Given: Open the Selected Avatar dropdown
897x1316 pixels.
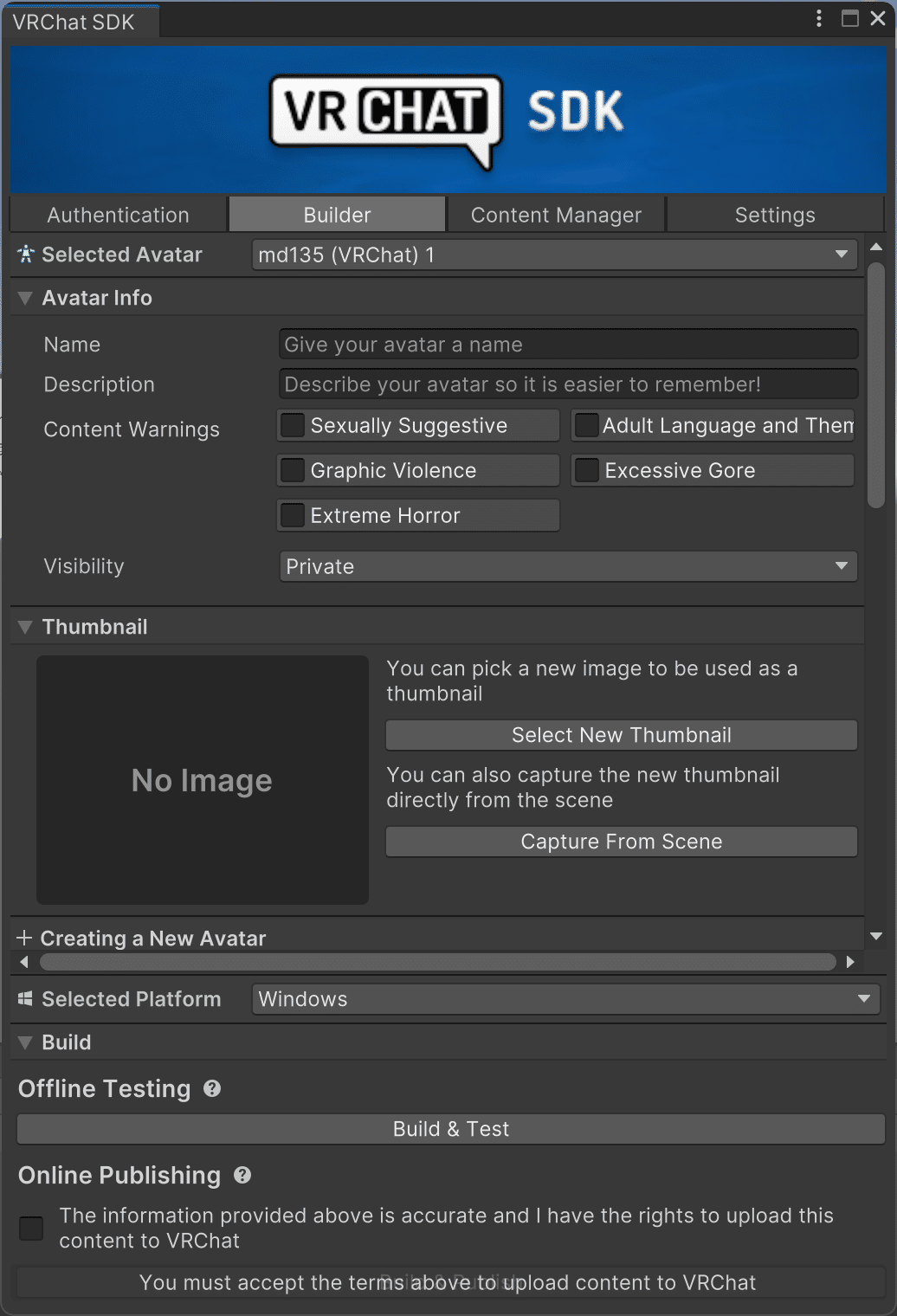Looking at the screenshot, I should [x=554, y=255].
